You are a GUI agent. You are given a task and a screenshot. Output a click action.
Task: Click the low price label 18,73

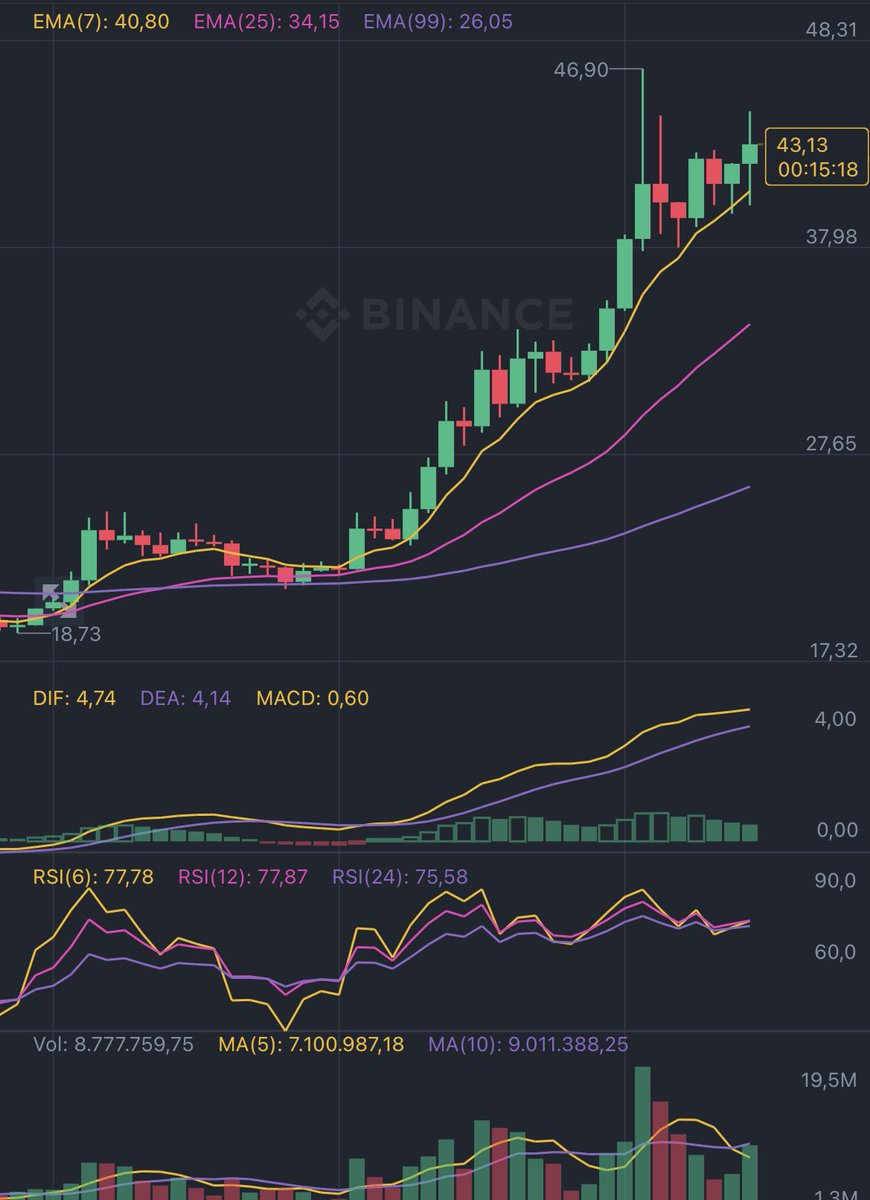pyautogui.click(x=76, y=633)
